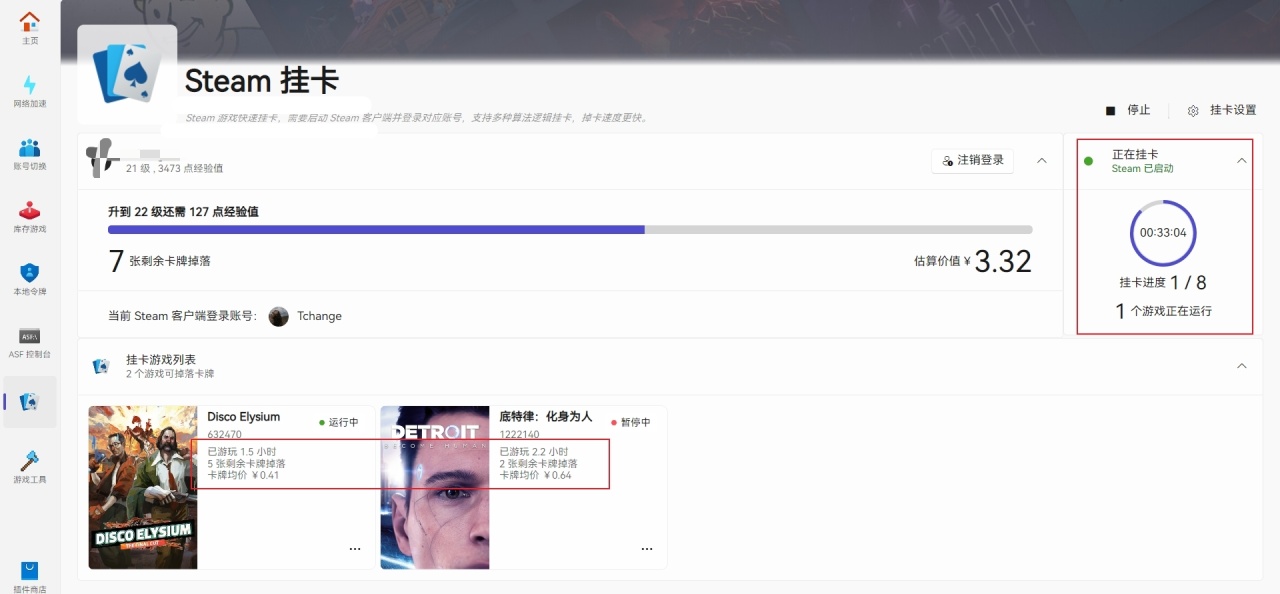Click the level experience progress bar
The height and width of the screenshot is (594, 1280).
[x=570, y=230]
